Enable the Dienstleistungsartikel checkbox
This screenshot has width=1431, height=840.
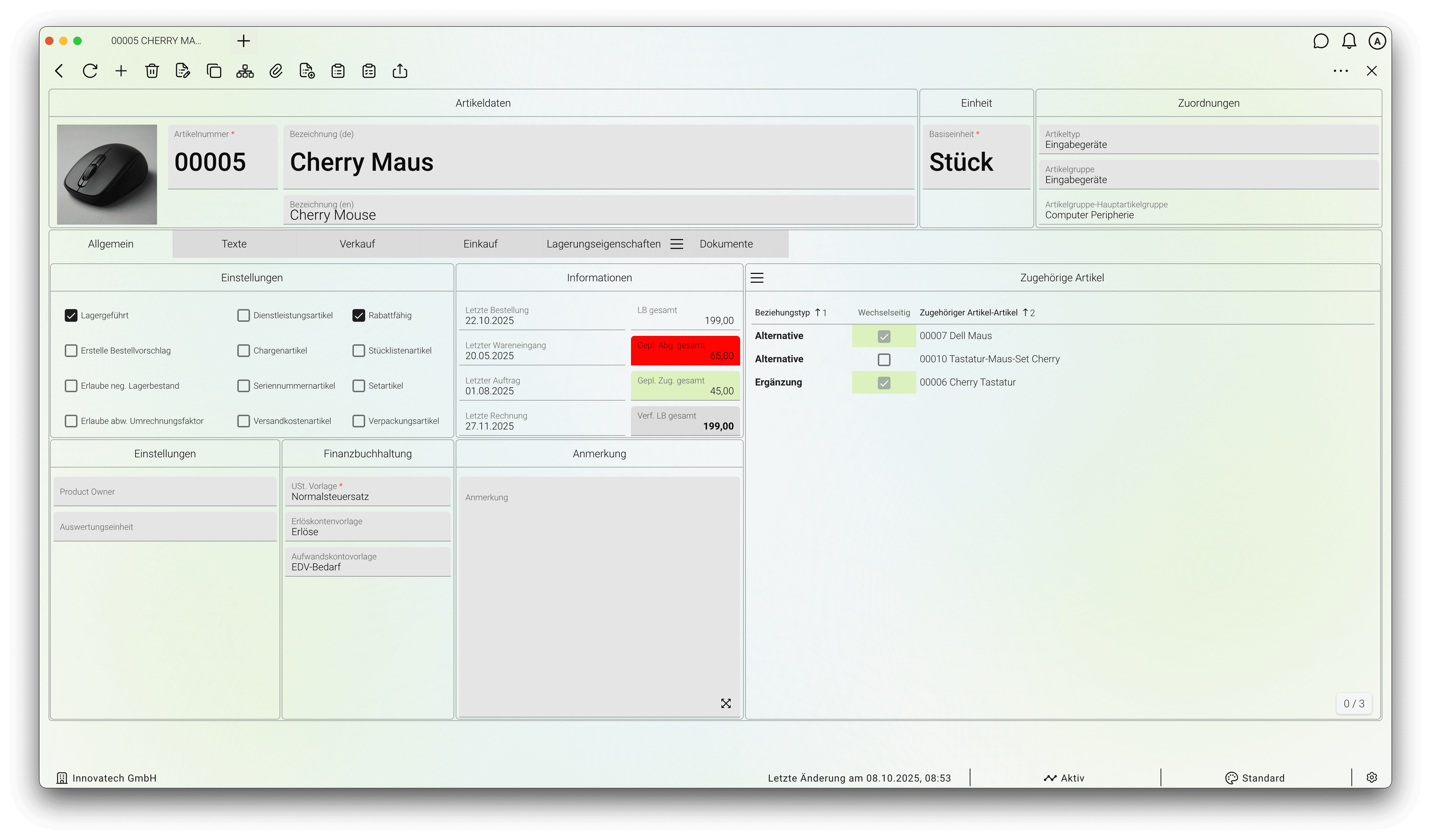click(x=244, y=315)
